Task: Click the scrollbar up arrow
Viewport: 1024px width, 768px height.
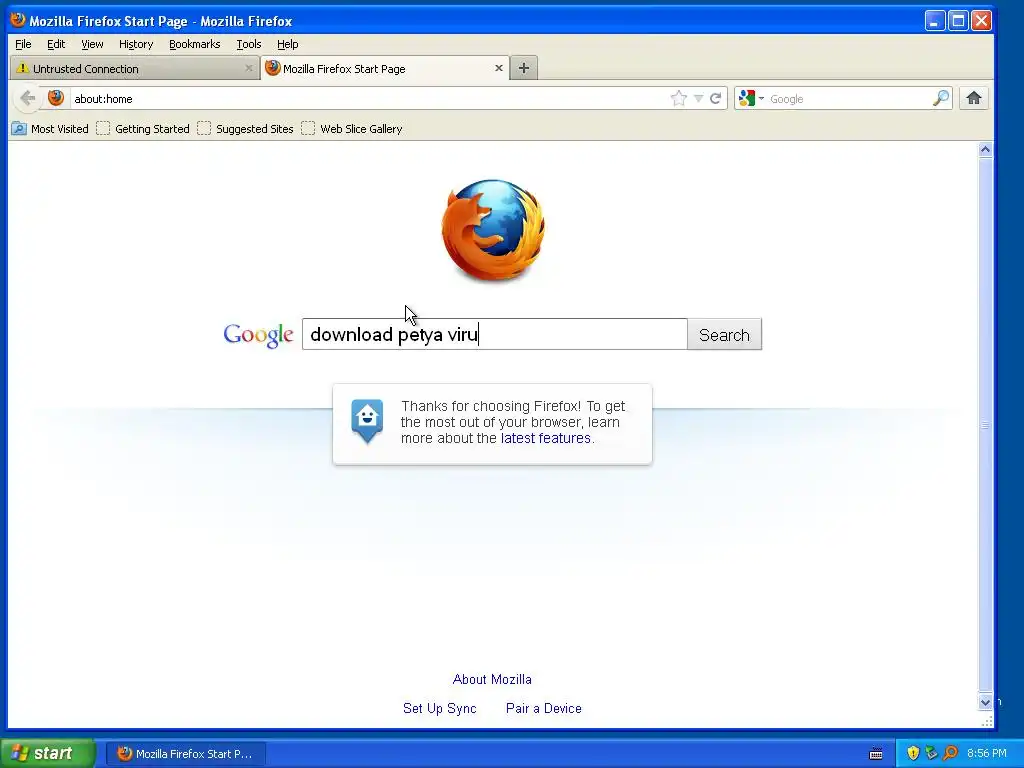Action: [x=985, y=150]
